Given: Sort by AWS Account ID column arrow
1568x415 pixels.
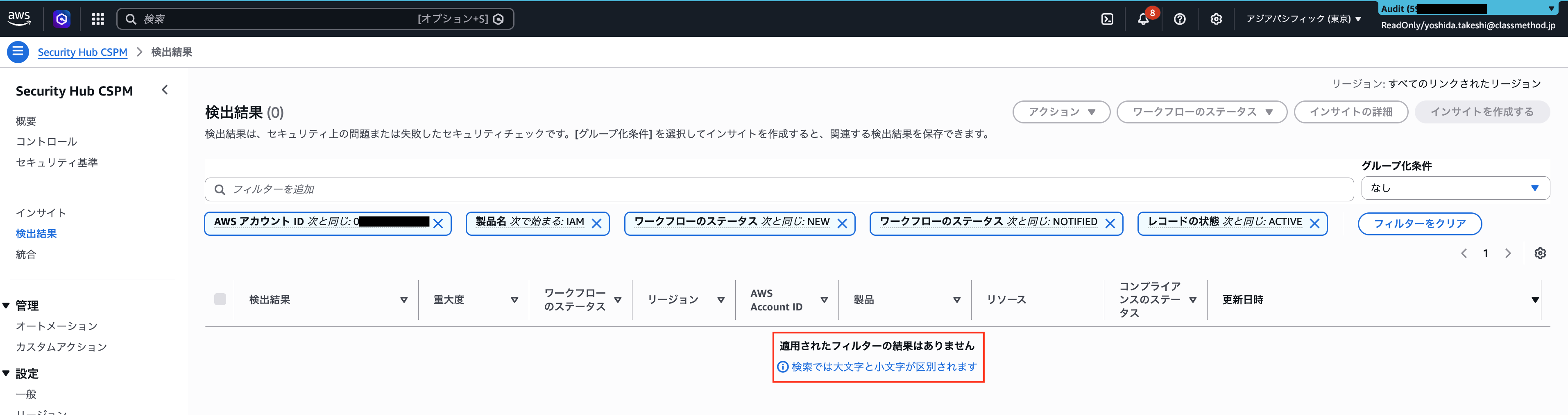Looking at the screenshot, I should click(824, 300).
